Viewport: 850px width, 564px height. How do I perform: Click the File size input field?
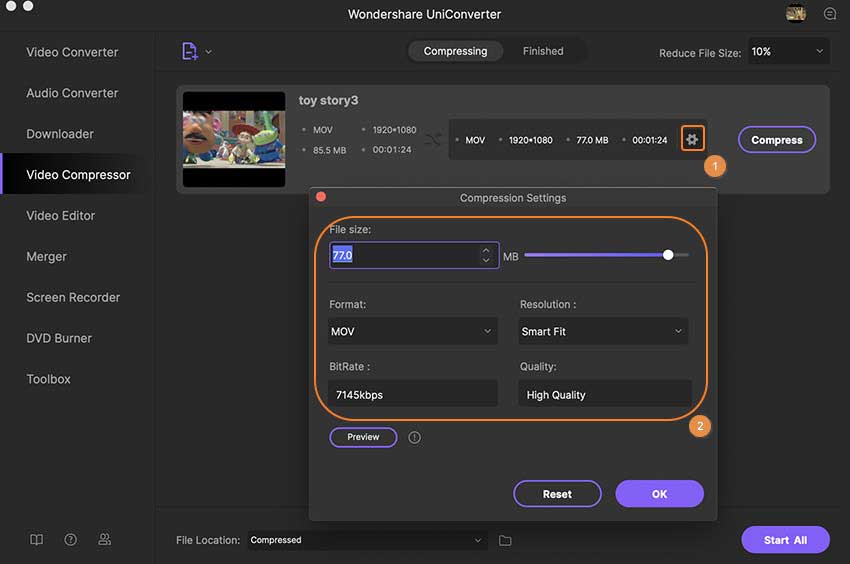click(414, 255)
